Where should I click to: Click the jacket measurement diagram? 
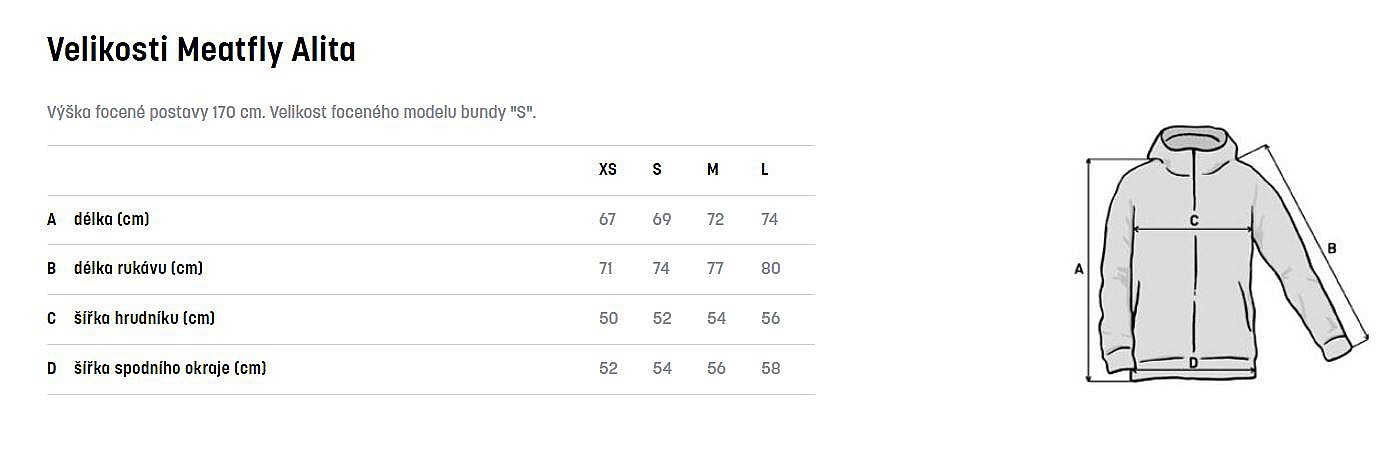pos(1225,255)
